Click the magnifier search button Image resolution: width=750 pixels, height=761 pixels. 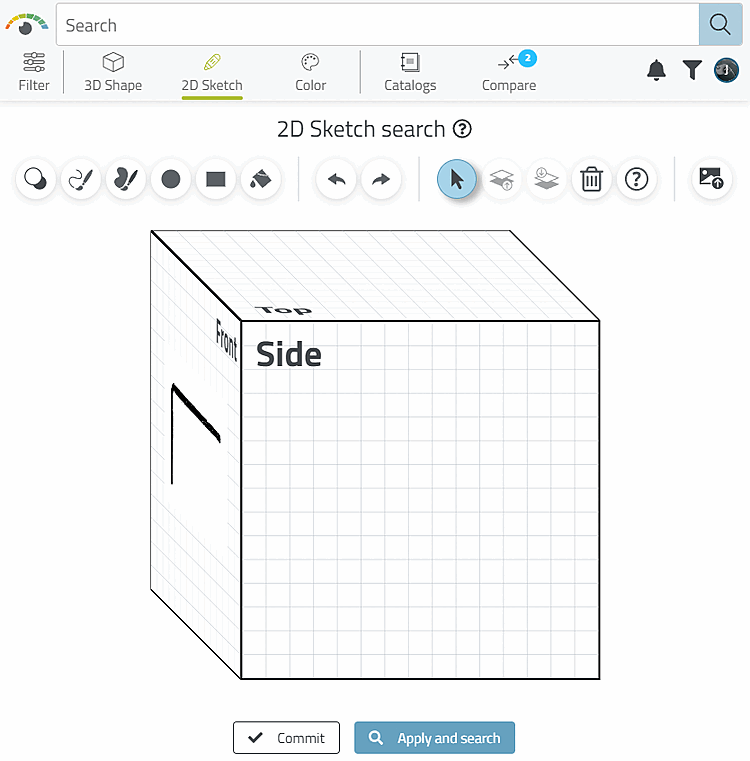coord(720,25)
